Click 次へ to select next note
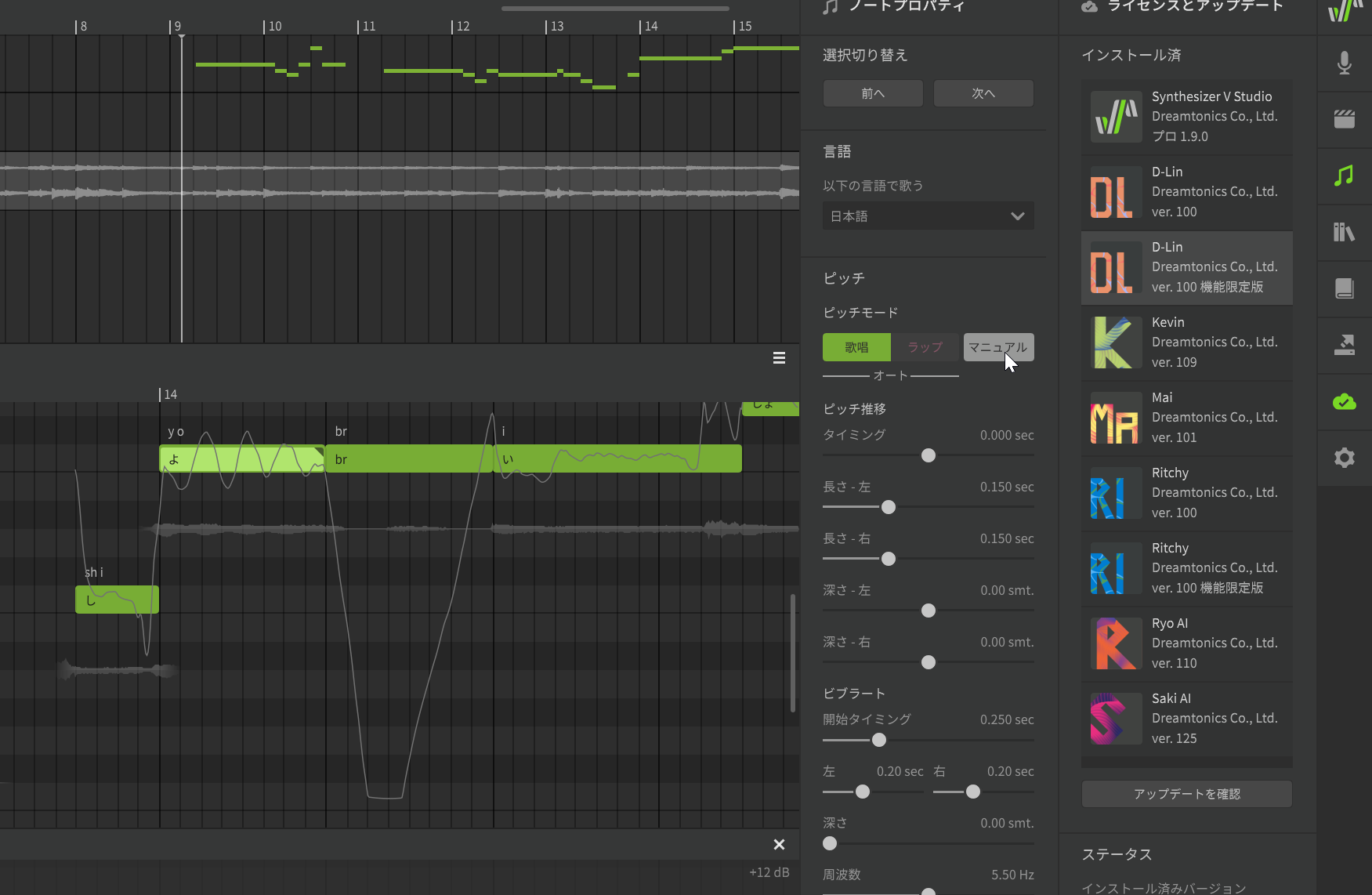The width and height of the screenshot is (1372, 895). (983, 93)
